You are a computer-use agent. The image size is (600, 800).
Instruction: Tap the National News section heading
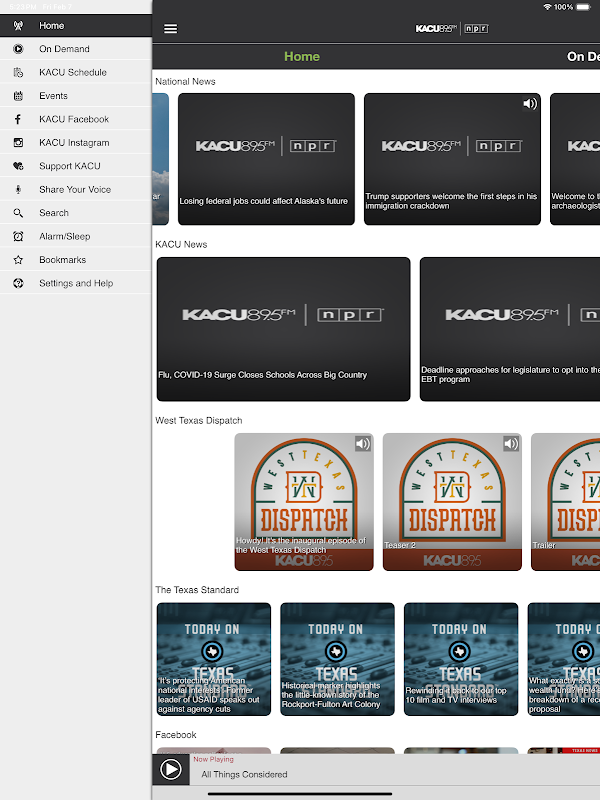[x=185, y=82]
